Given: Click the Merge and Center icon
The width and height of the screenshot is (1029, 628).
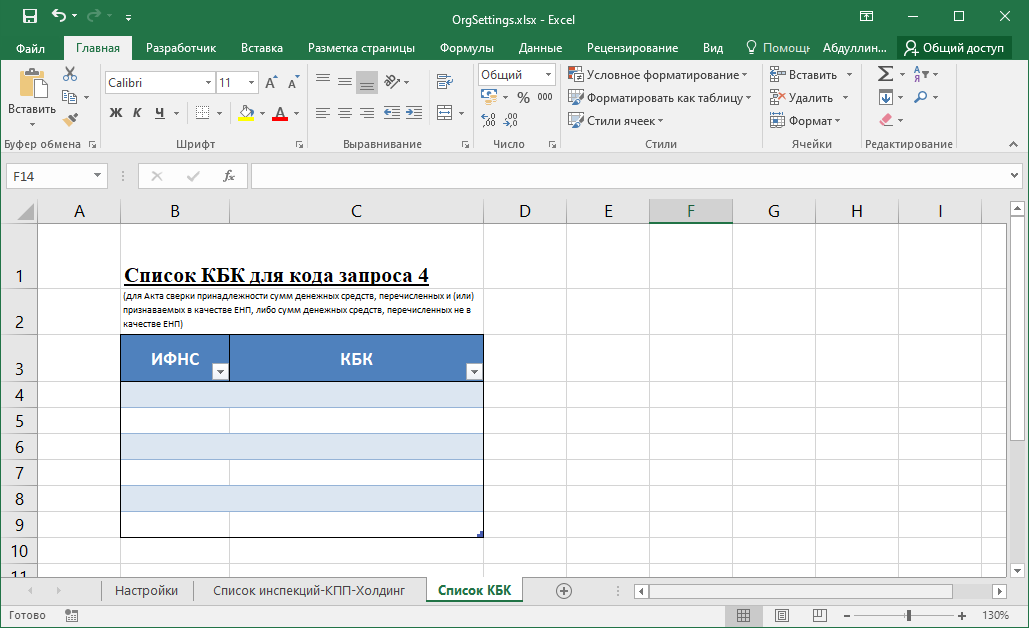Looking at the screenshot, I should coord(445,113).
